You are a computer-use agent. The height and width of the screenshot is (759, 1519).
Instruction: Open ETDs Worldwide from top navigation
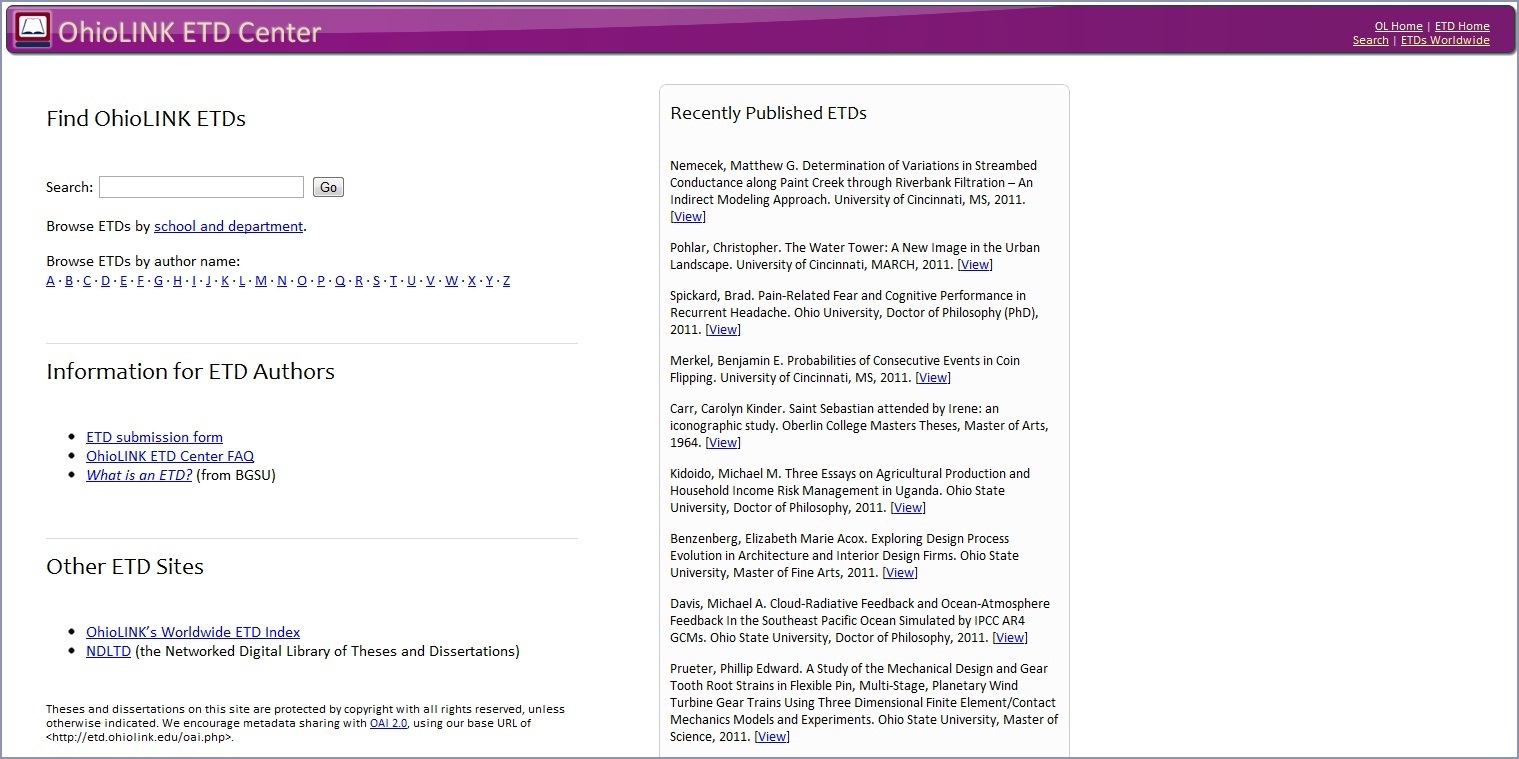point(1445,40)
